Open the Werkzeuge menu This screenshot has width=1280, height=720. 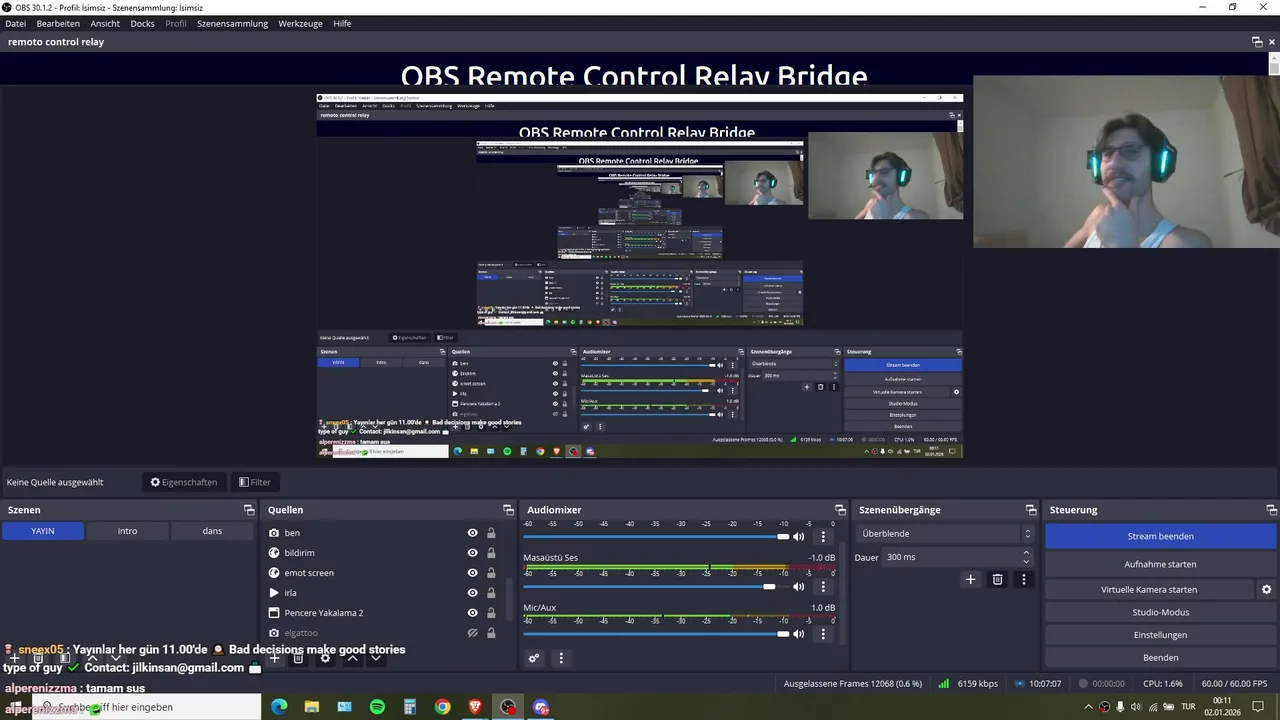tap(300, 23)
